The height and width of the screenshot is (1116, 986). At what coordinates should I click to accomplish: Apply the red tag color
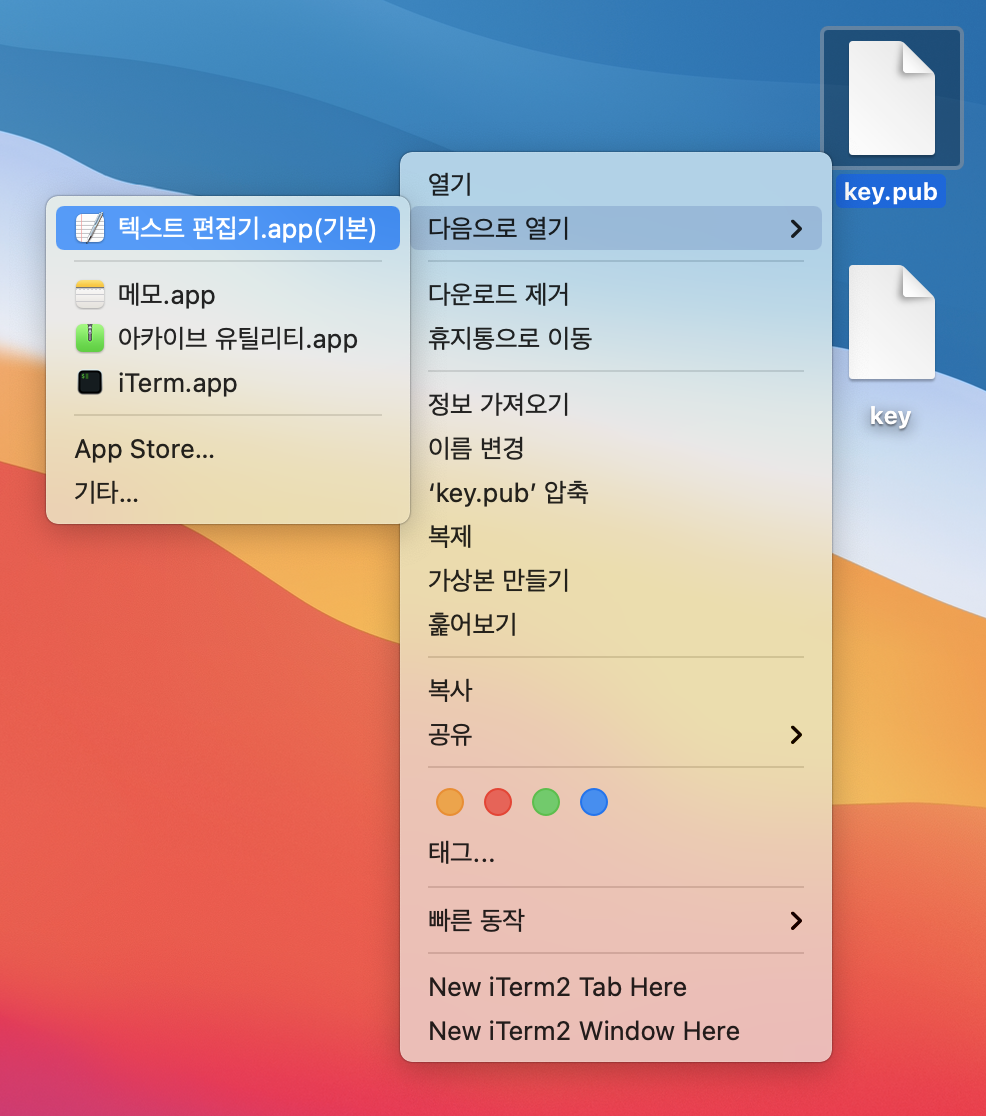(x=498, y=802)
